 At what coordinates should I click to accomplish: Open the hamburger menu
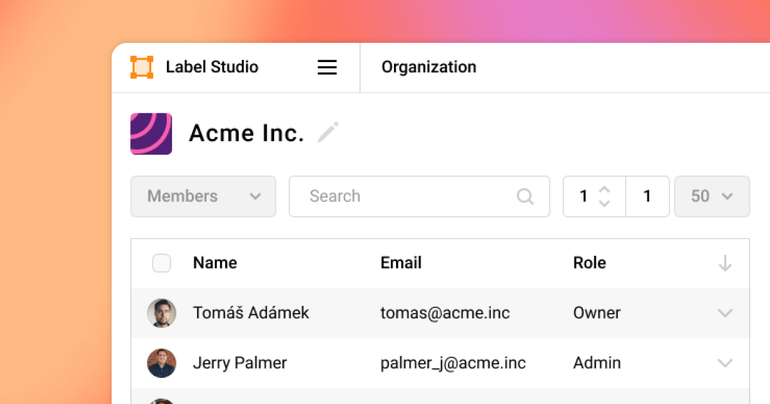[327, 68]
